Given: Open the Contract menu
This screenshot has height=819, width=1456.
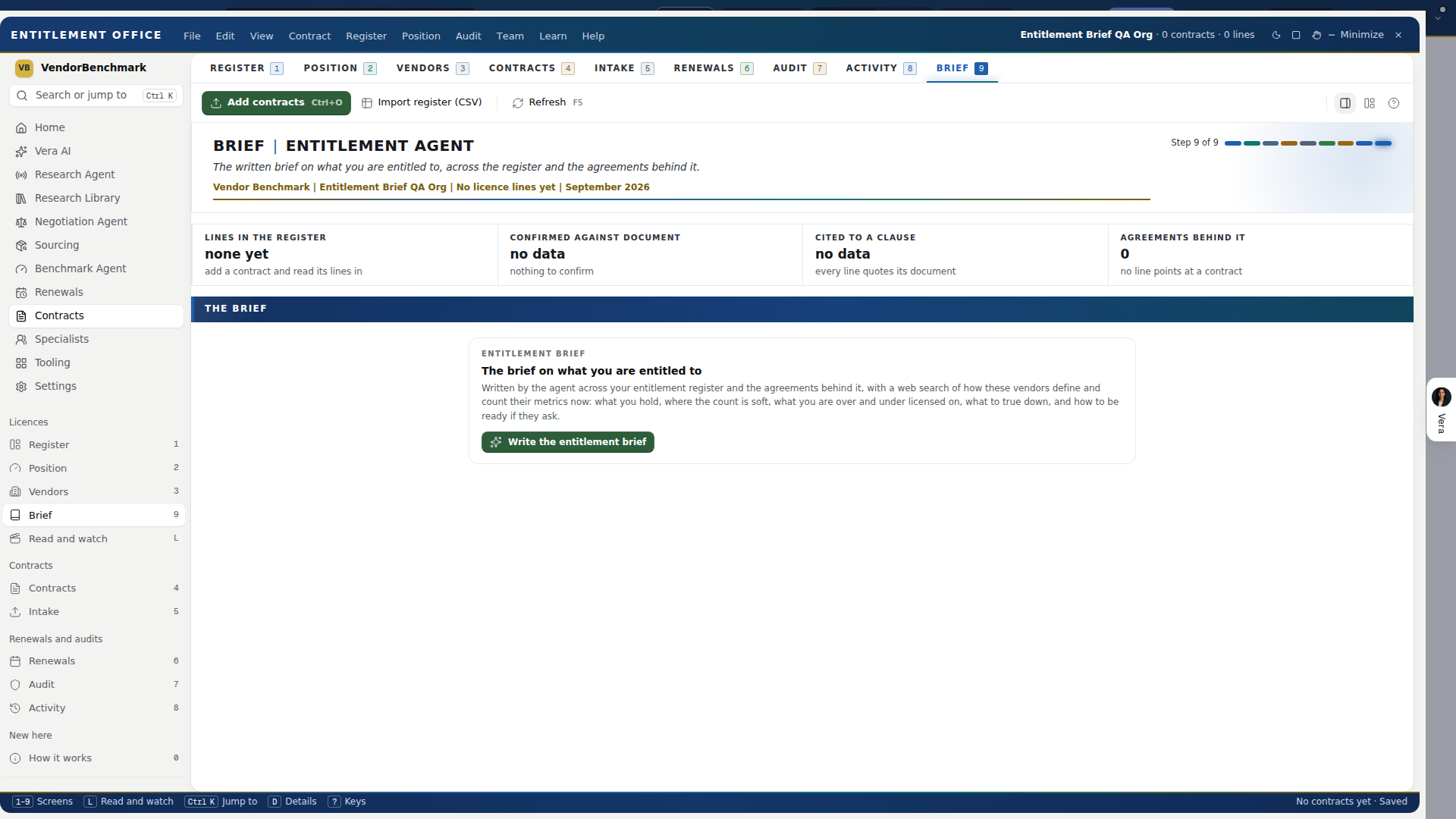Looking at the screenshot, I should pyautogui.click(x=309, y=36).
